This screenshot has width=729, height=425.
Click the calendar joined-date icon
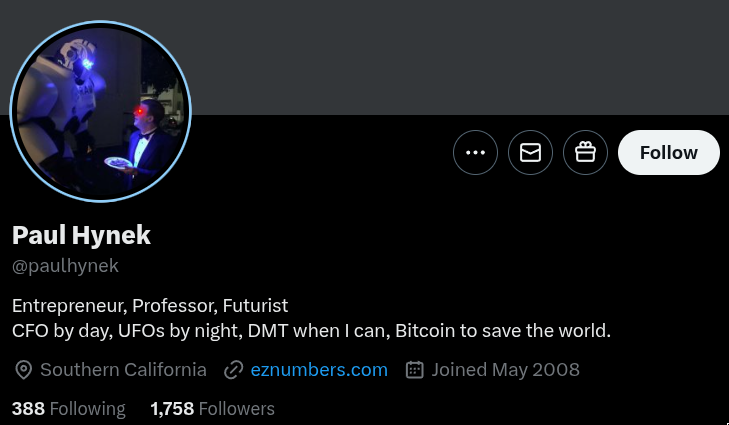415,370
